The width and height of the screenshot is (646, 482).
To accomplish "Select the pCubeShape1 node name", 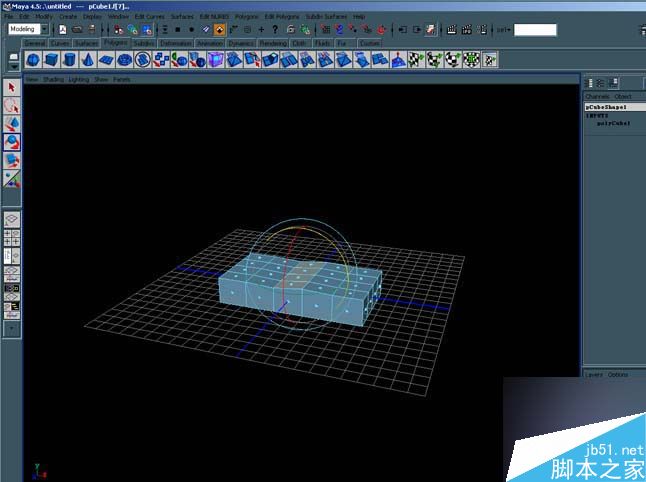I will 606,107.
